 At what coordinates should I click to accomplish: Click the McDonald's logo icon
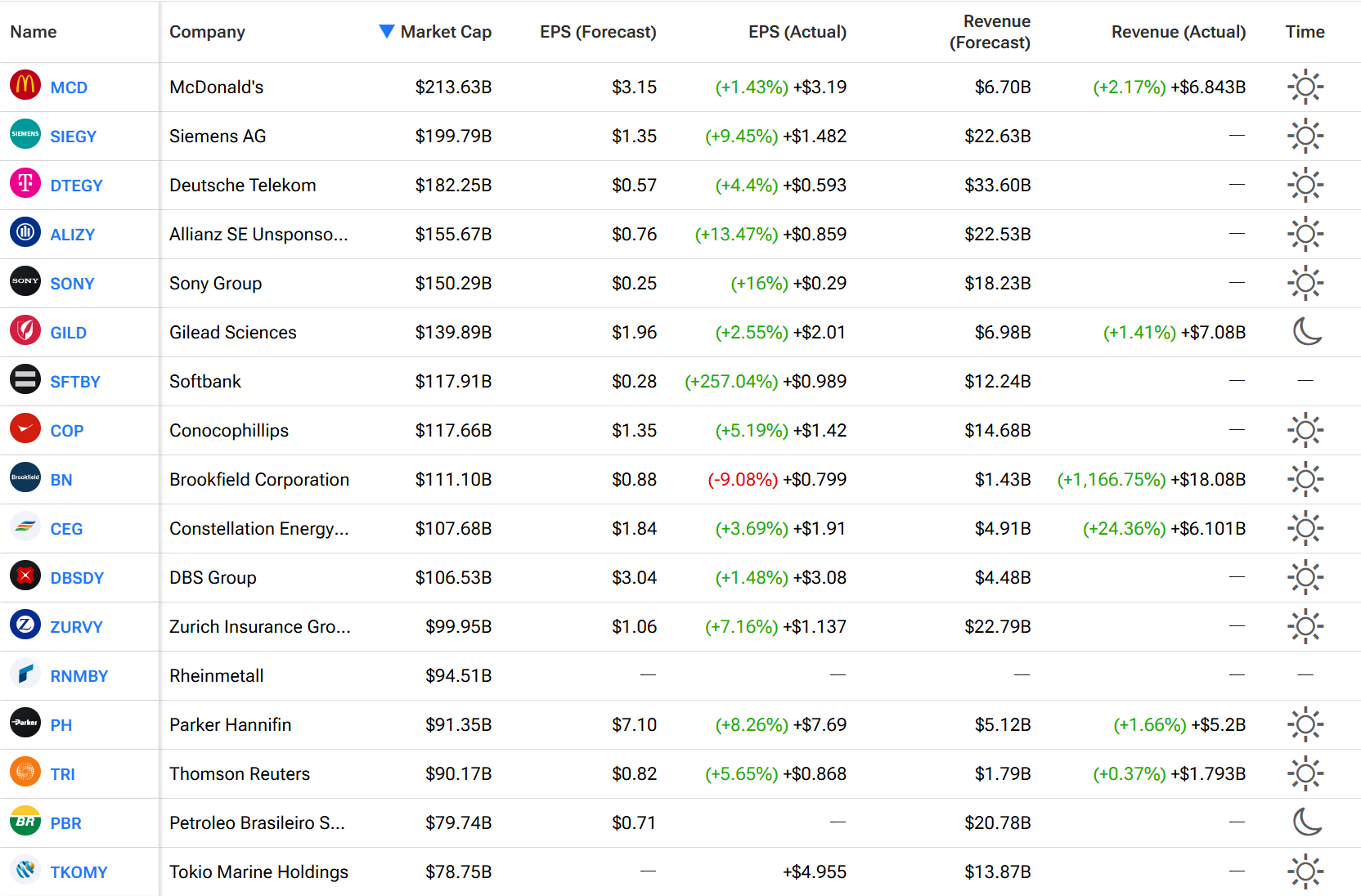[x=25, y=85]
